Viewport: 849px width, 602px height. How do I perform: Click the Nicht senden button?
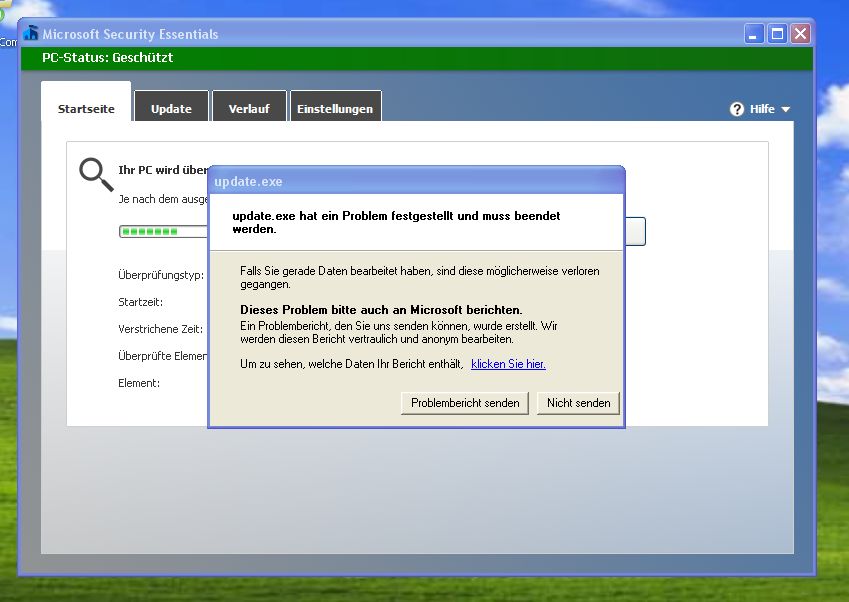pyautogui.click(x=578, y=403)
